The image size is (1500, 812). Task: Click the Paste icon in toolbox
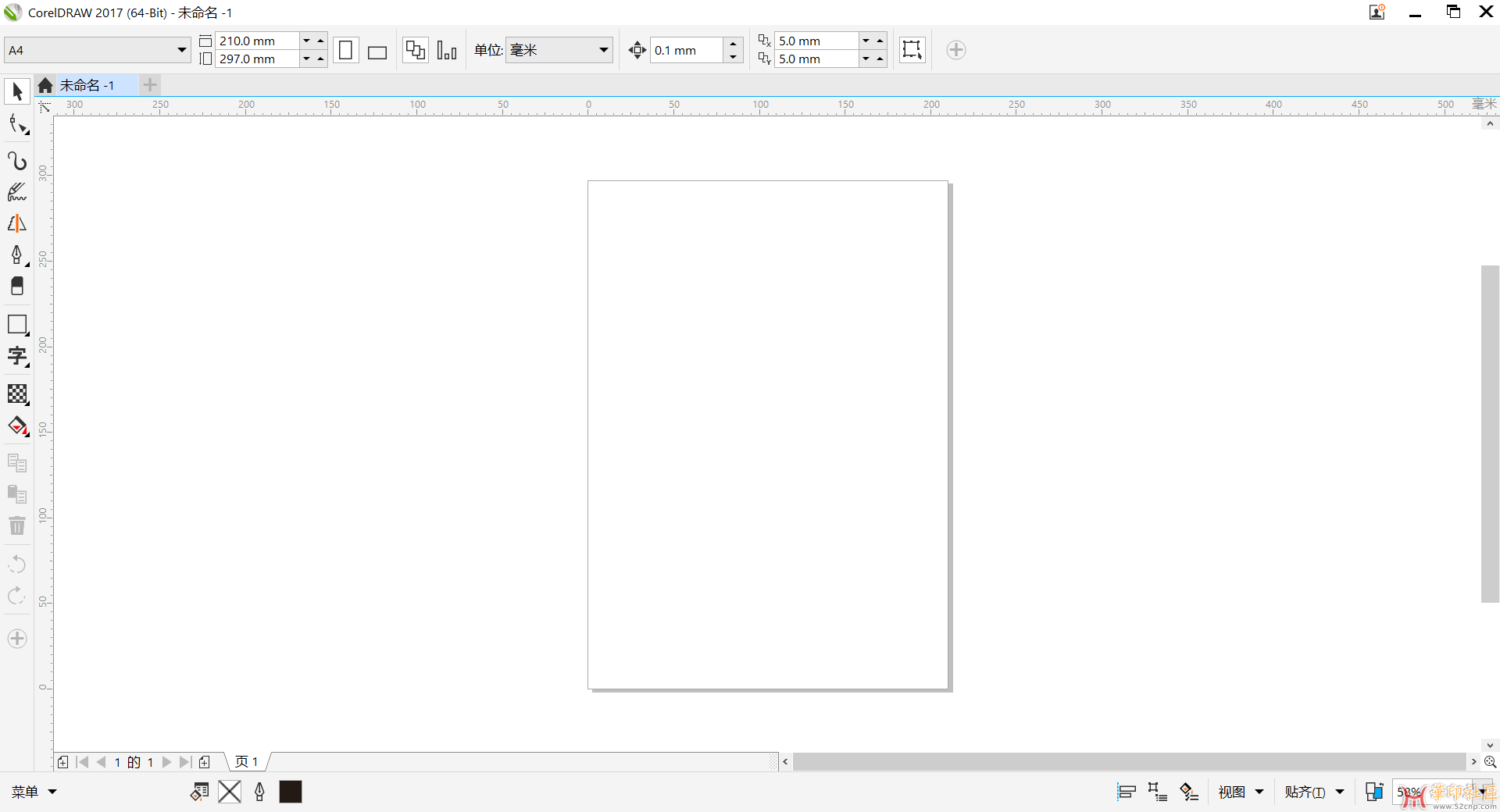pos(17,494)
